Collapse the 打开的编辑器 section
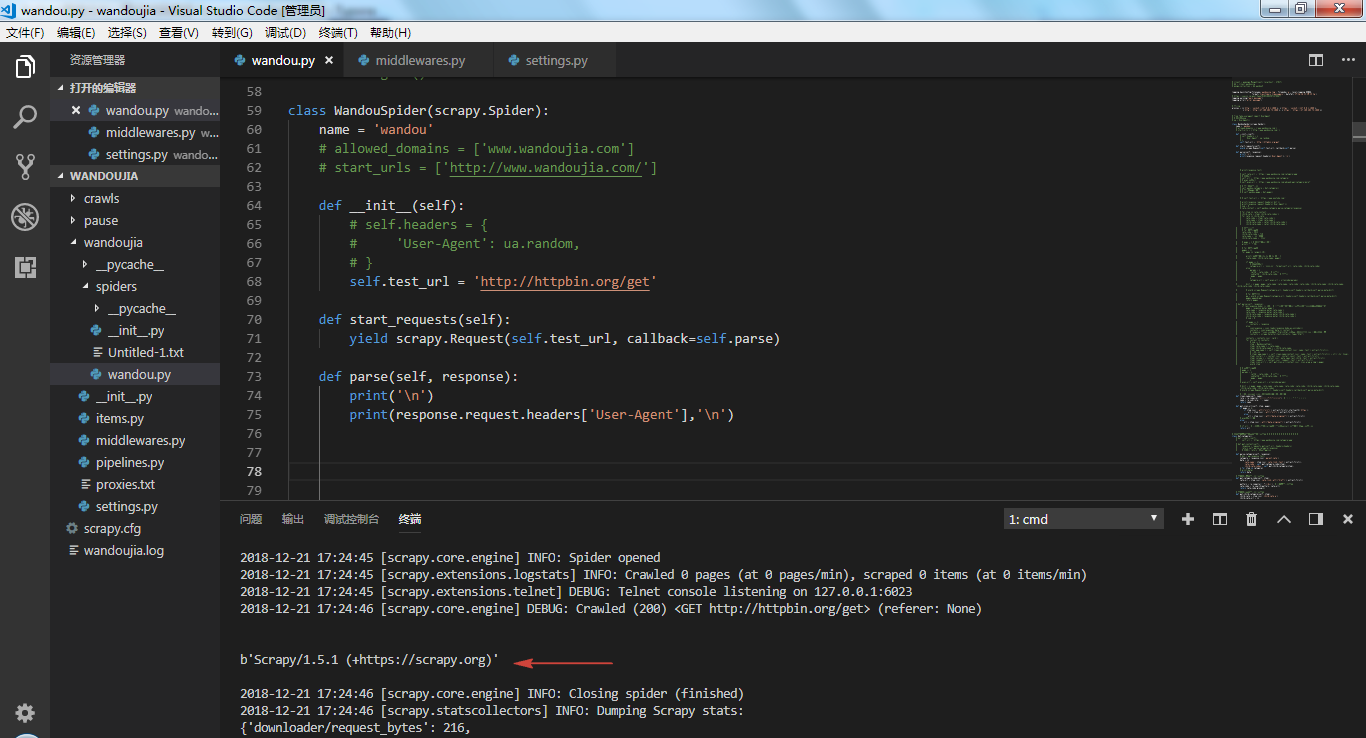Viewport: 1366px width, 738px height. pyautogui.click(x=135, y=88)
